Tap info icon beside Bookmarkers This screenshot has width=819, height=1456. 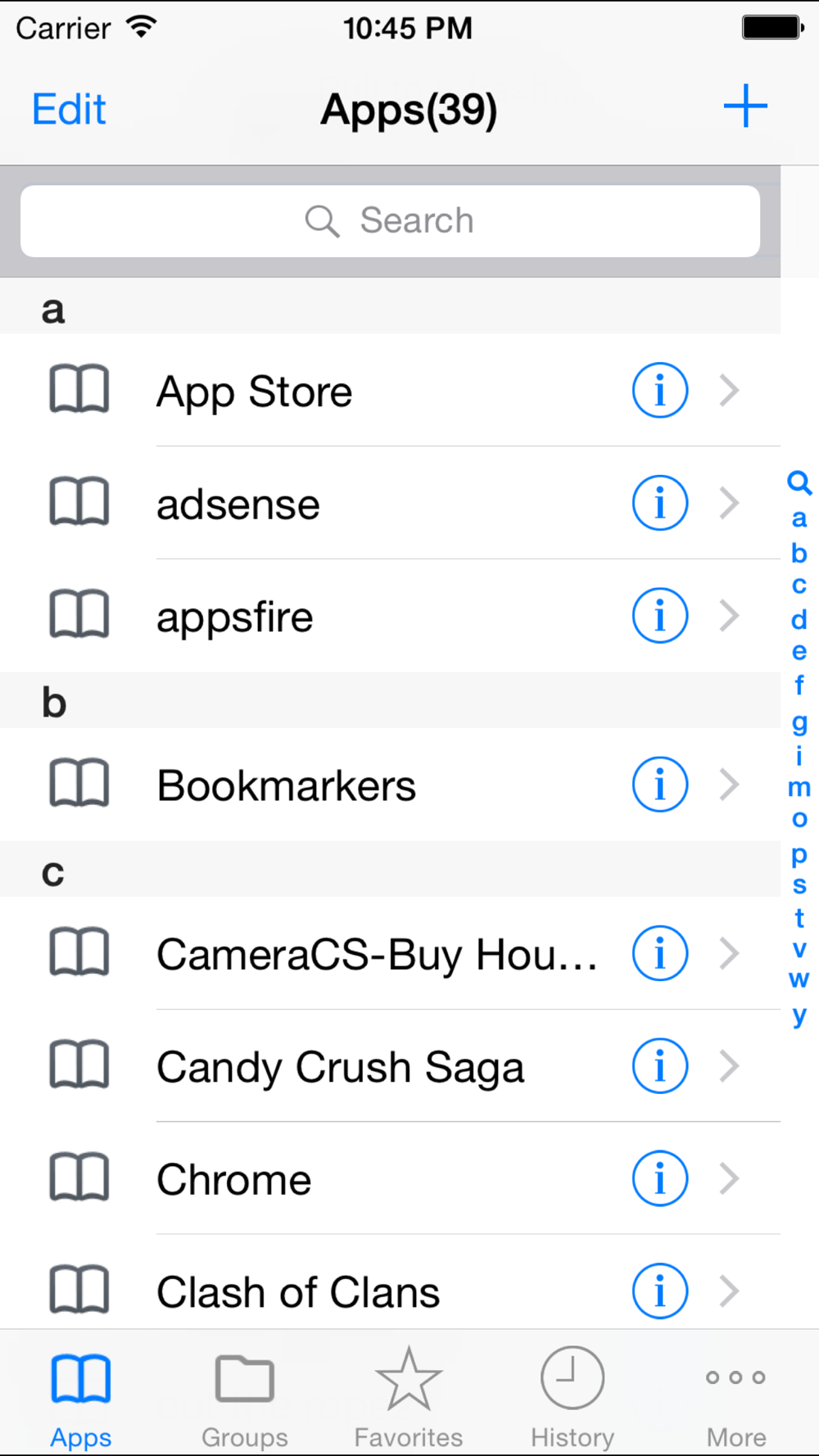coord(659,785)
